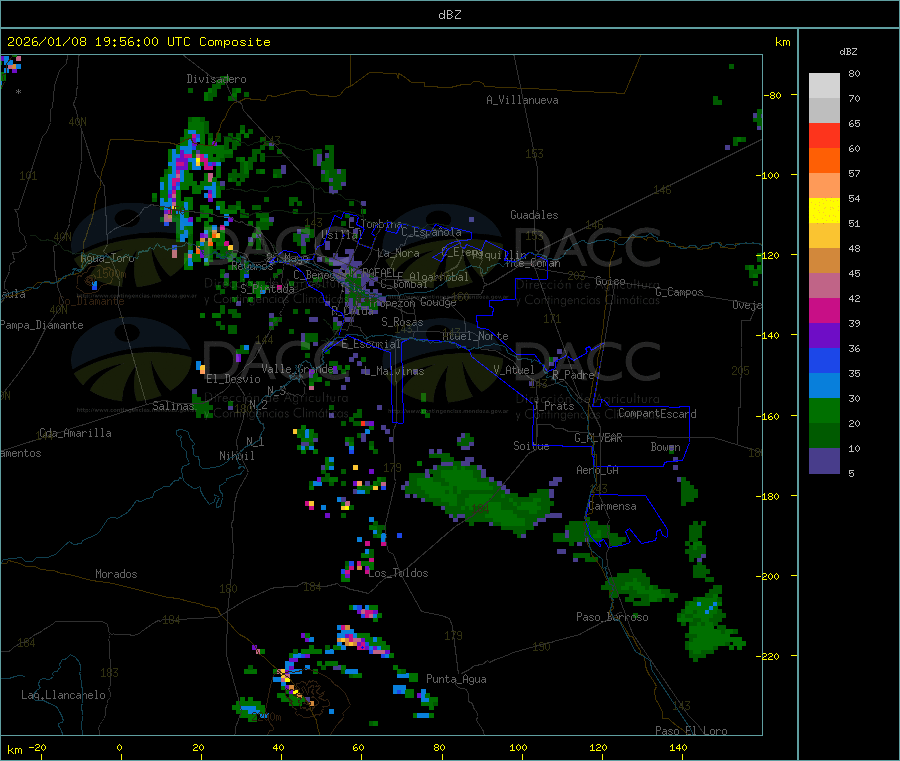This screenshot has width=900, height=761.
Task: Click the Soitue map label
Action: [x=531, y=446]
